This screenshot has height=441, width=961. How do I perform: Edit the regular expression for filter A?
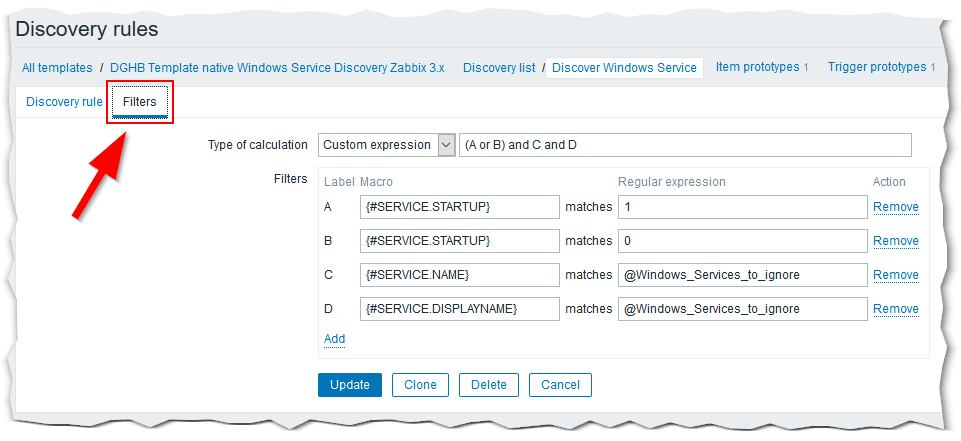pos(741,207)
